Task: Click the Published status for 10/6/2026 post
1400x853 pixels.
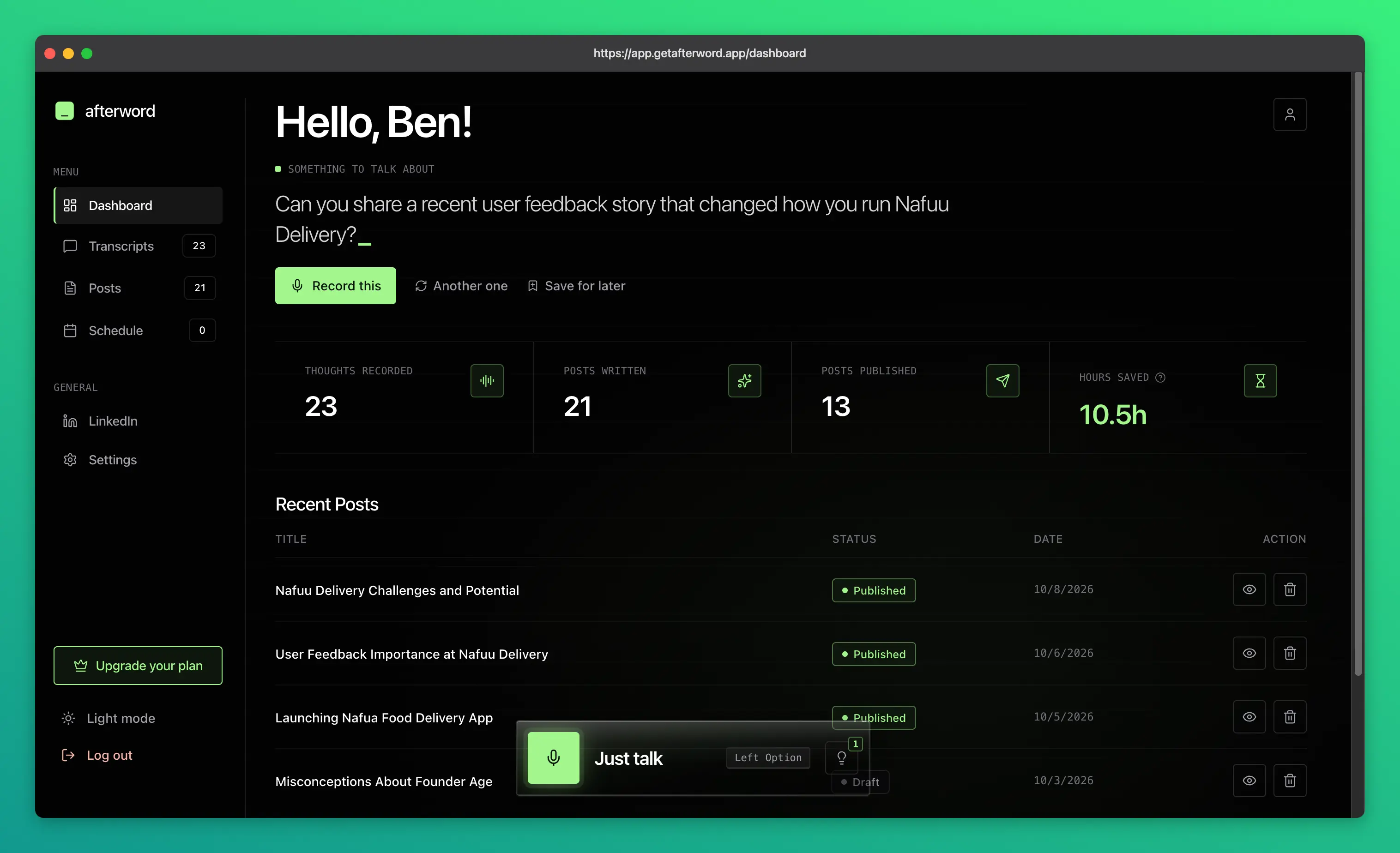Action: pos(873,654)
